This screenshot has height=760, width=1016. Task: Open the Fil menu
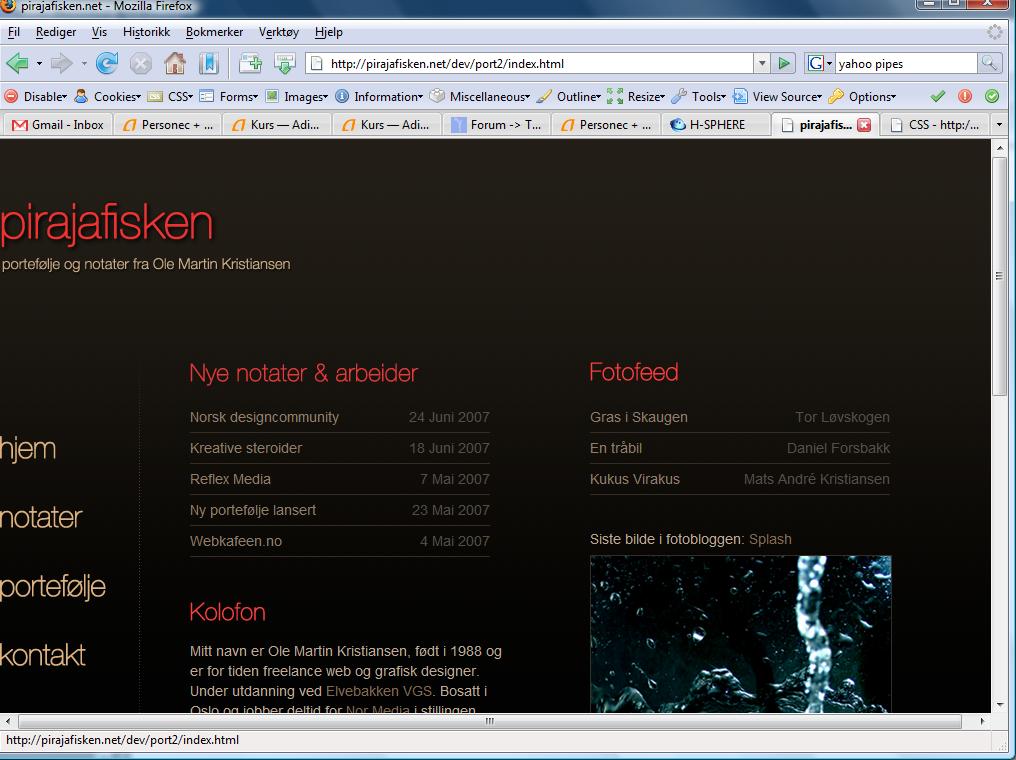(14, 32)
